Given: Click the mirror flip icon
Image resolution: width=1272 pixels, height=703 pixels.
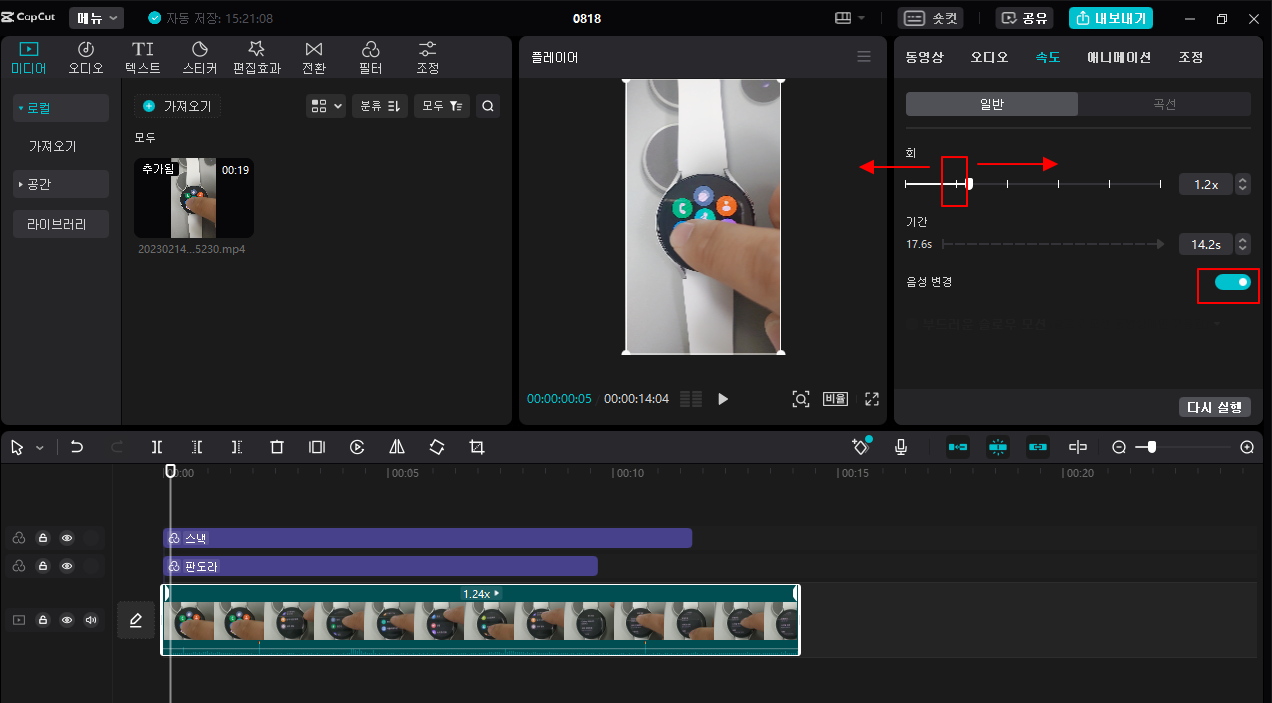Looking at the screenshot, I should tap(397, 447).
